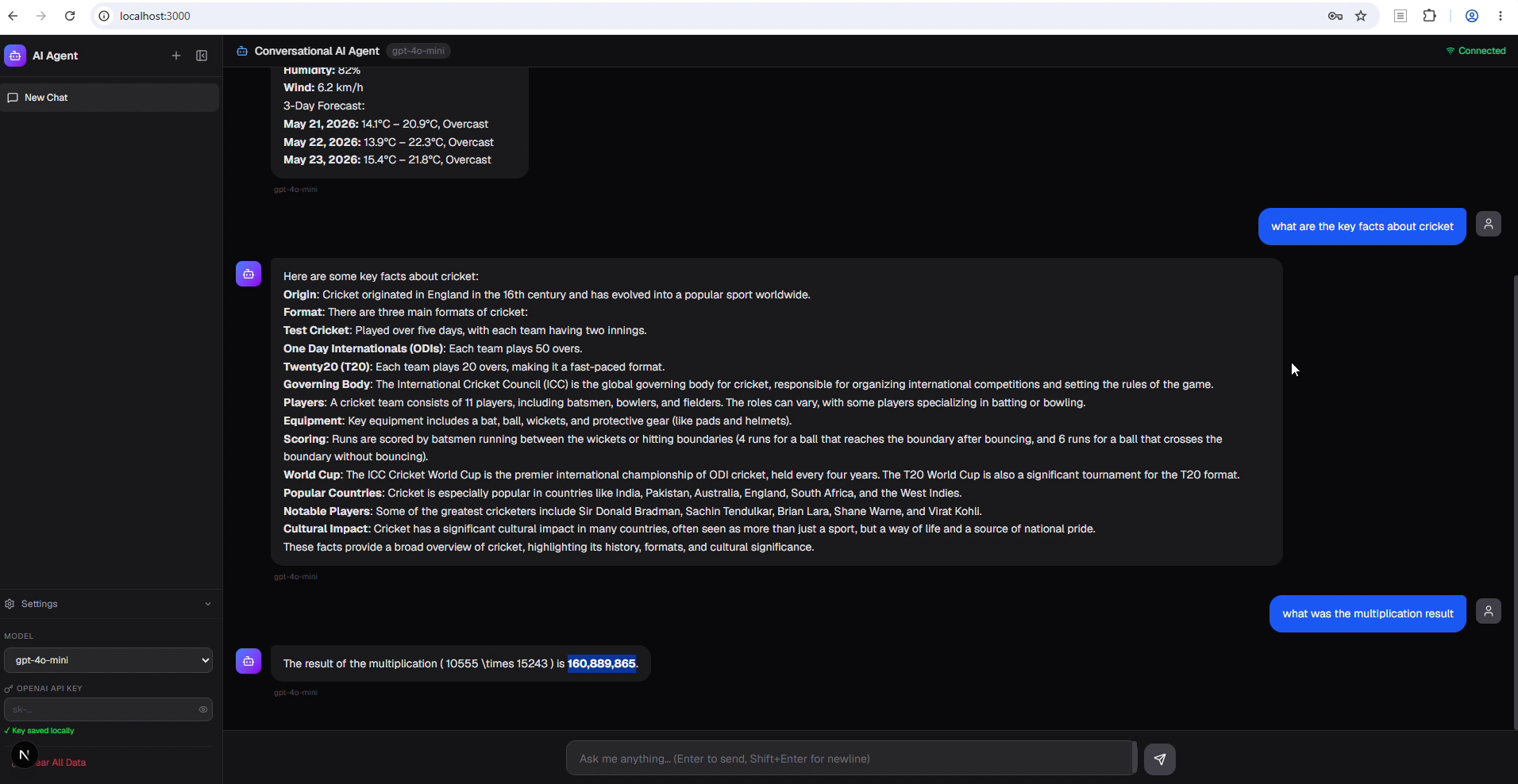Viewport: 1518px width, 784px height.
Task: Click the 'World Cup' line in cricket answer
Action: click(761, 475)
